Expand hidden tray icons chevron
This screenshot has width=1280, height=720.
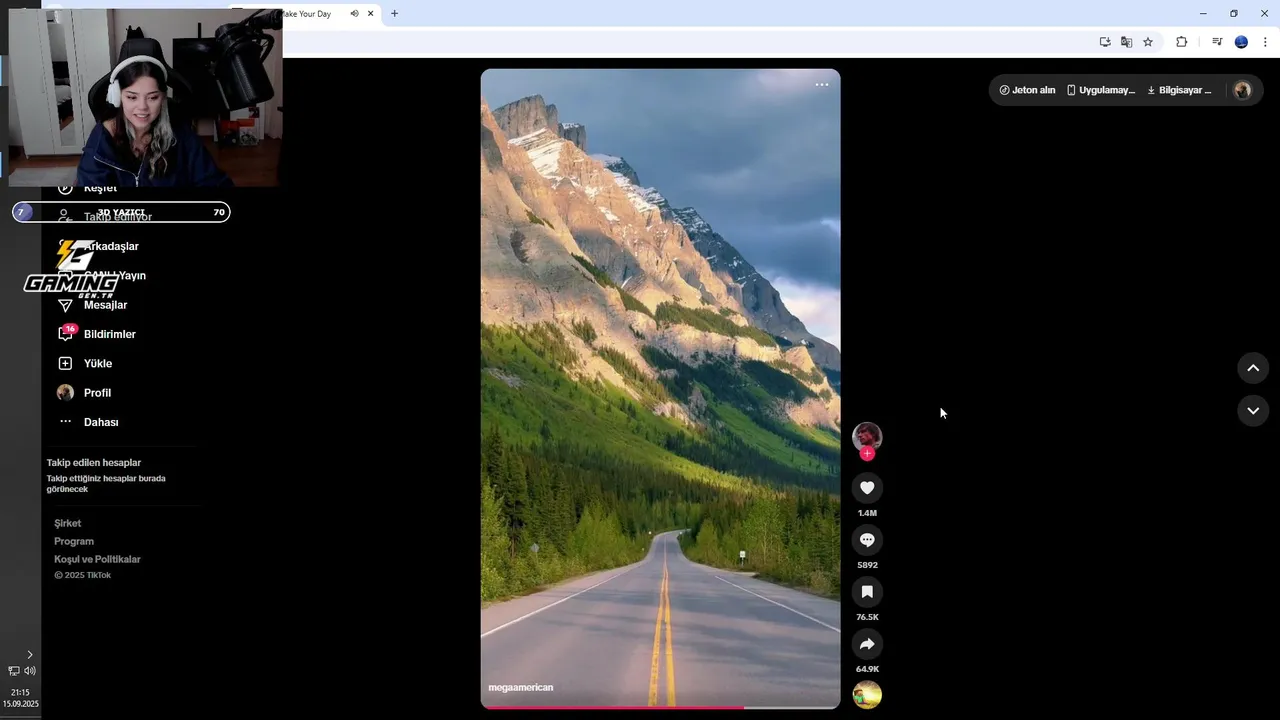coord(29,655)
